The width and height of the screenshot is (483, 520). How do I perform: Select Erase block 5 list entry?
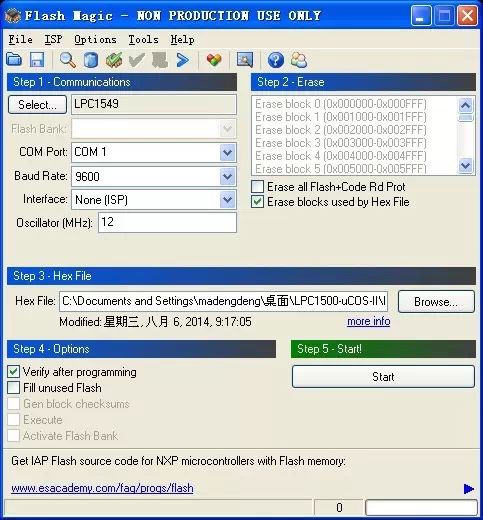click(341, 169)
